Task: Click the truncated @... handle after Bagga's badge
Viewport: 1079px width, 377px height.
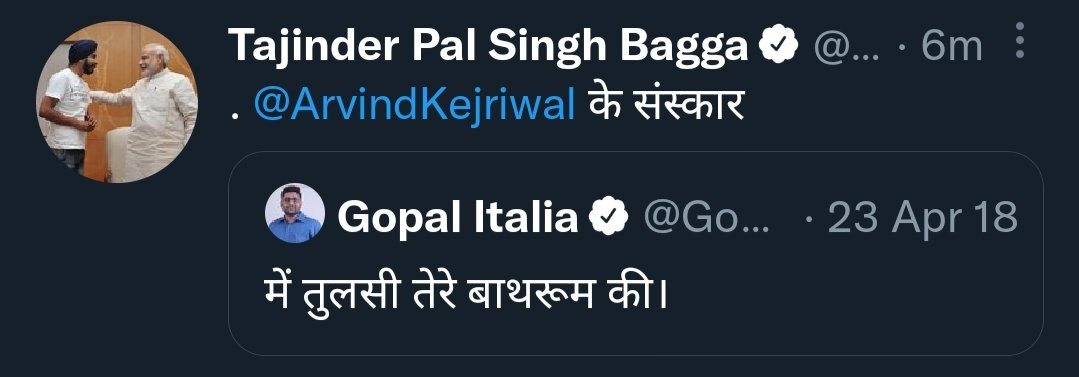Action: (847, 47)
